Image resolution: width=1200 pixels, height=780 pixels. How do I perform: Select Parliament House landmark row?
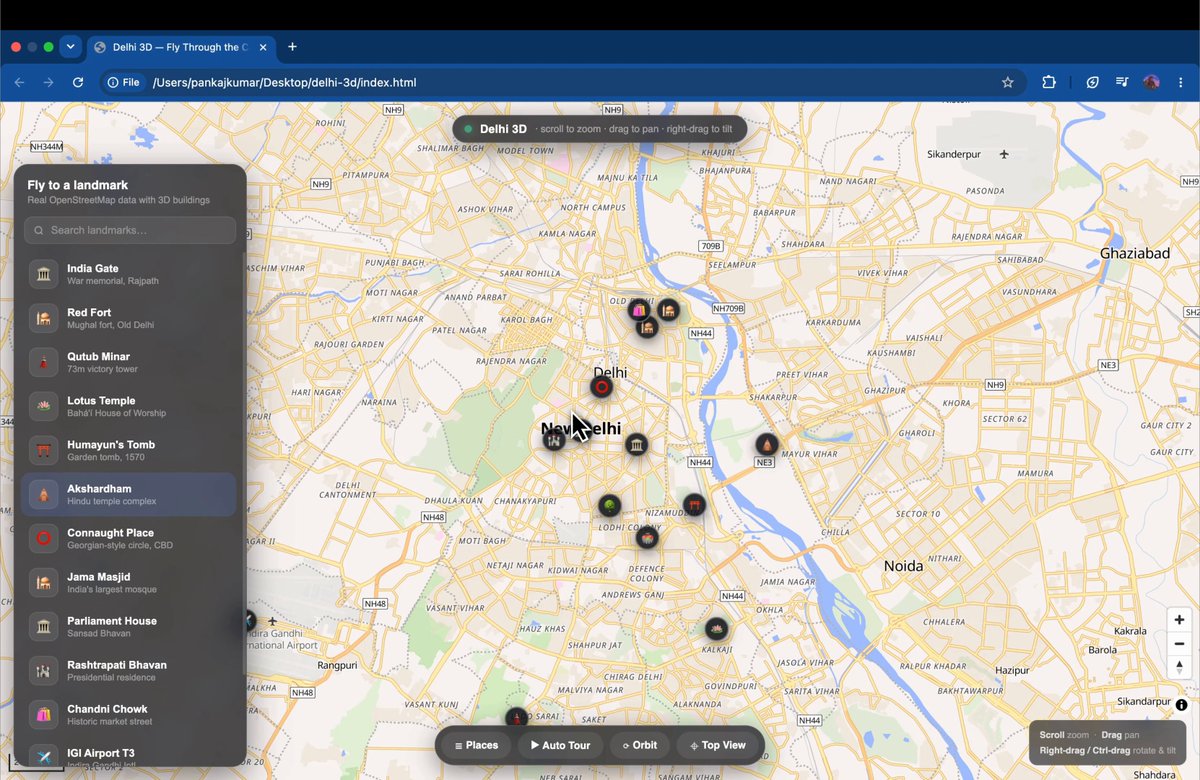129,626
